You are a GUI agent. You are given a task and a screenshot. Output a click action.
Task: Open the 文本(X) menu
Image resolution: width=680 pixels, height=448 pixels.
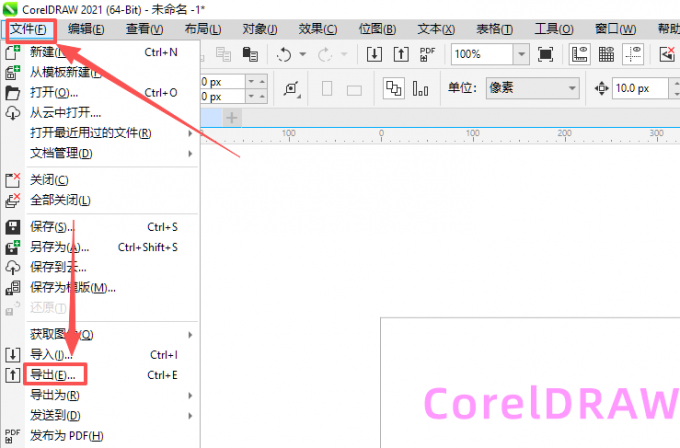(436, 29)
